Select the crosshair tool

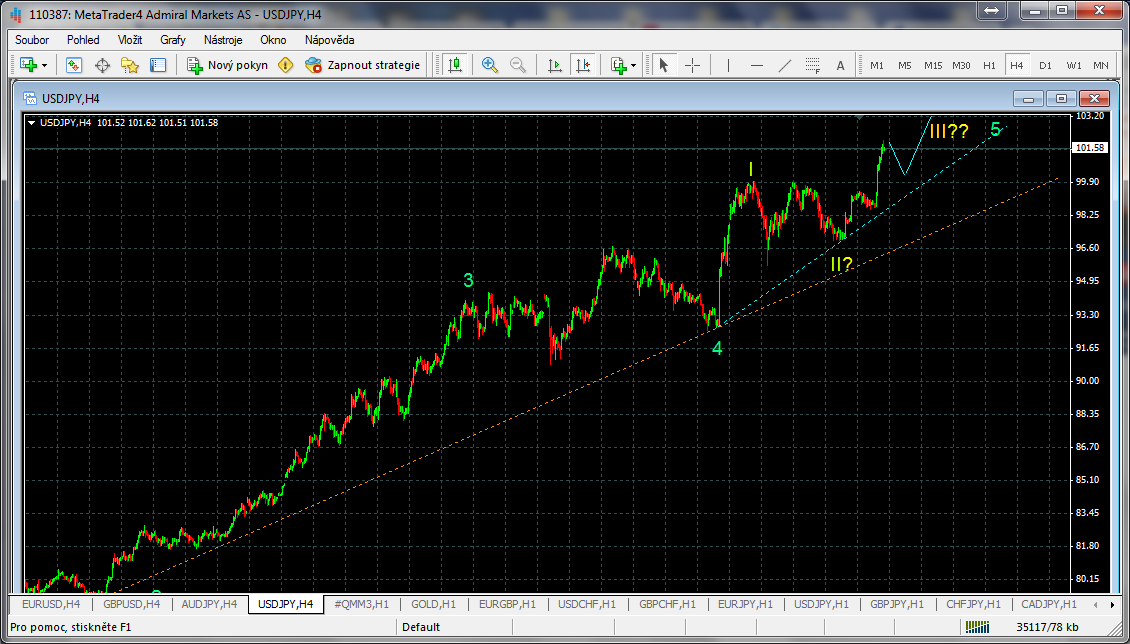[693, 66]
